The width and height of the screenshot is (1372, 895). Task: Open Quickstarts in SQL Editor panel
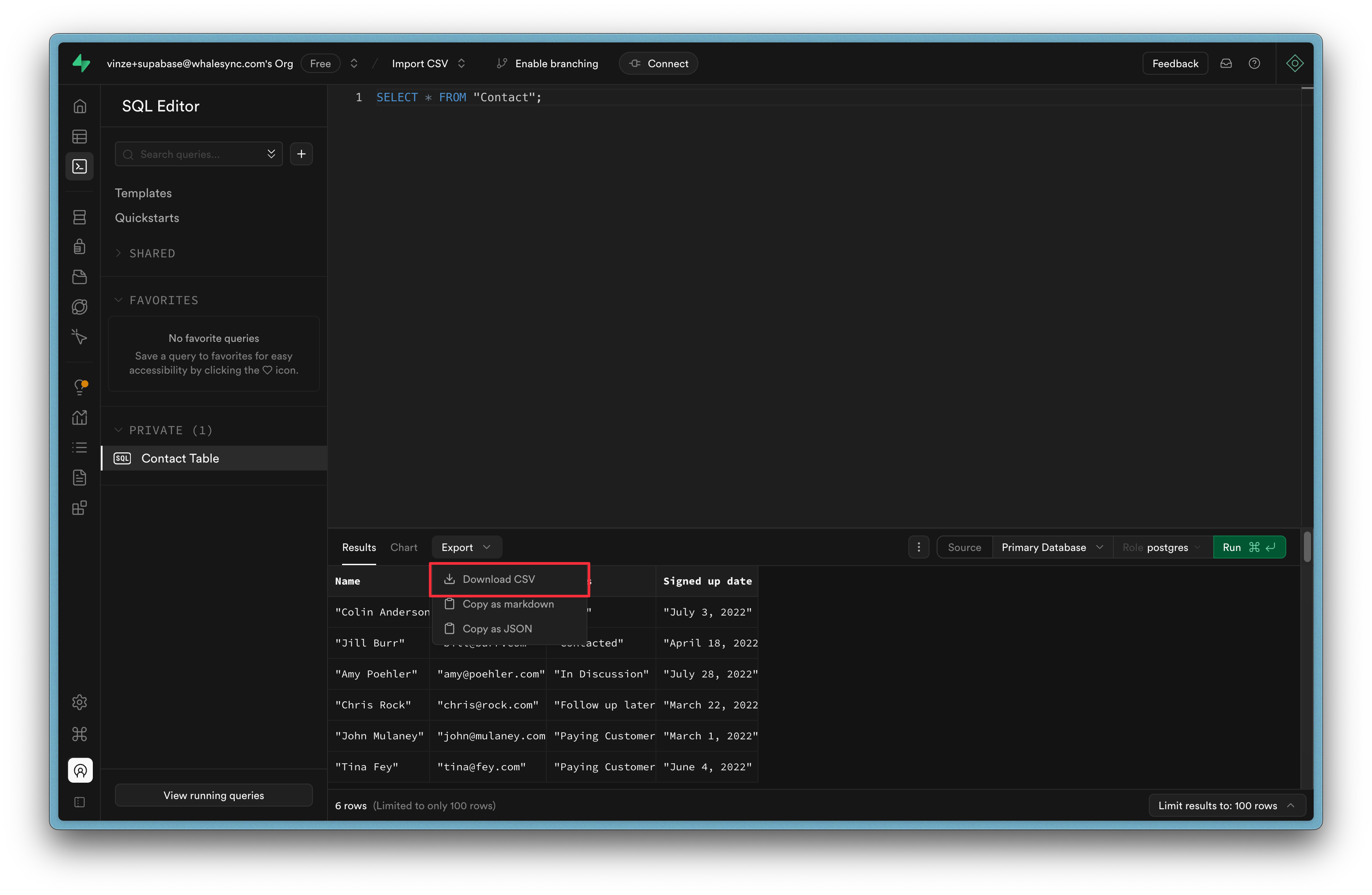147,218
